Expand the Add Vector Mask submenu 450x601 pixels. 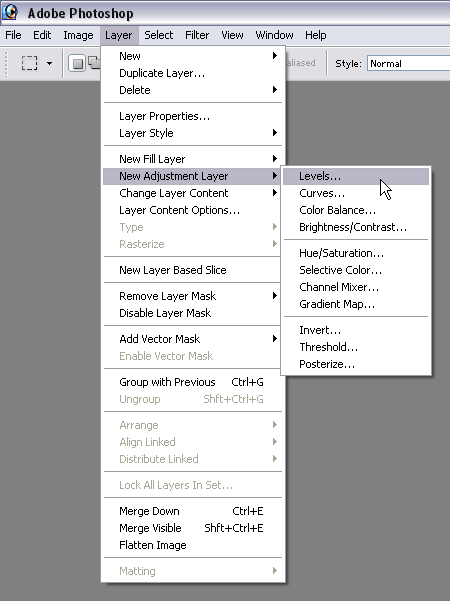tap(193, 339)
